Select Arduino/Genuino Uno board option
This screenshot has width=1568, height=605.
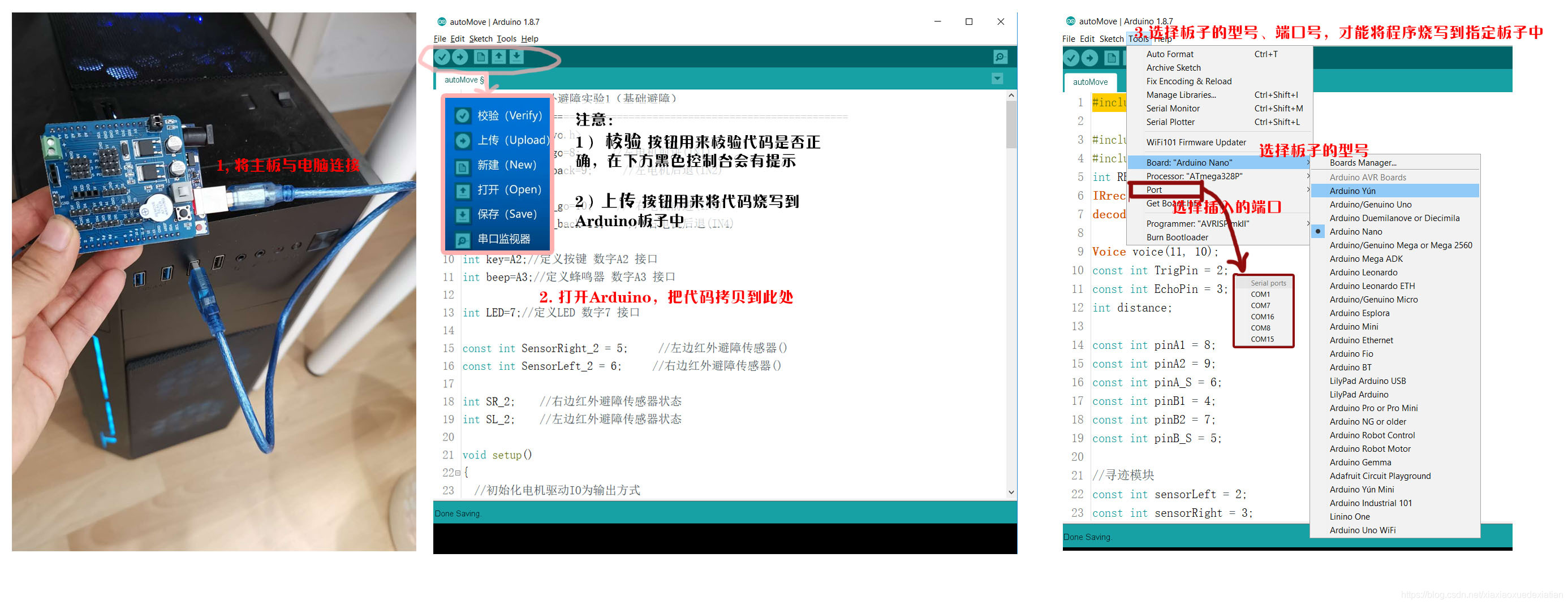pos(1394,205)
